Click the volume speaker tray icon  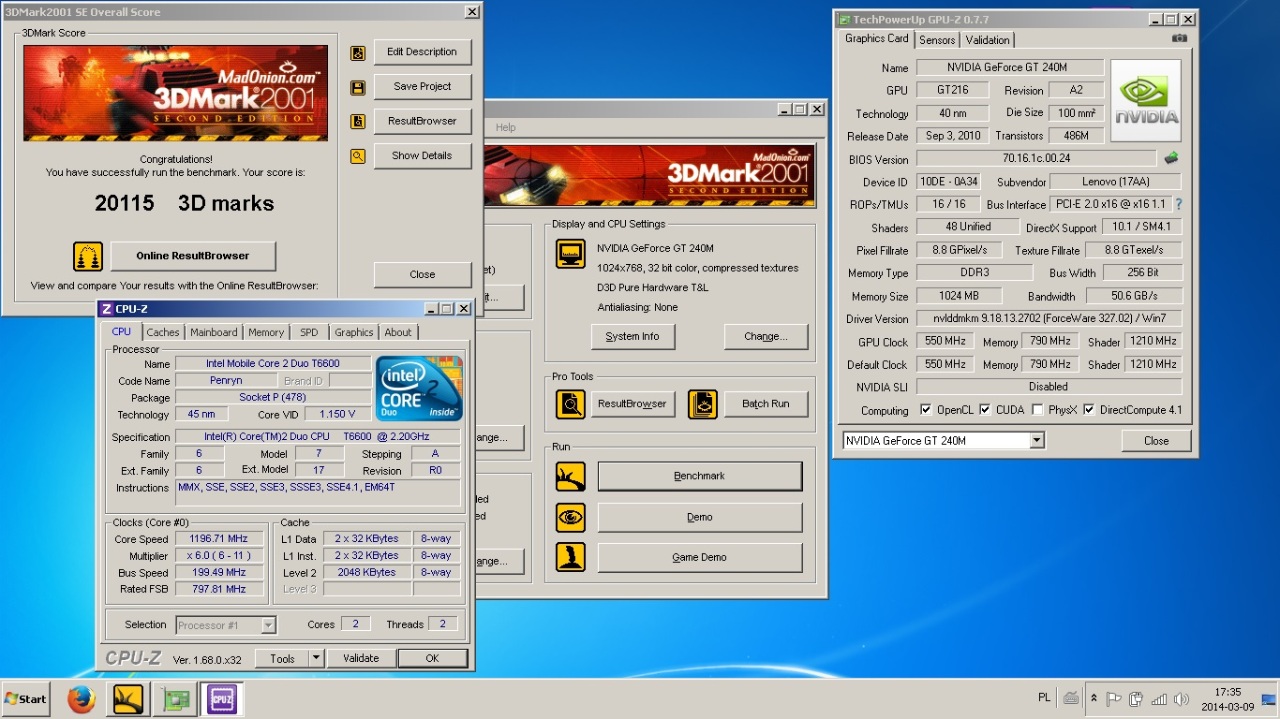click(1181, 699)
